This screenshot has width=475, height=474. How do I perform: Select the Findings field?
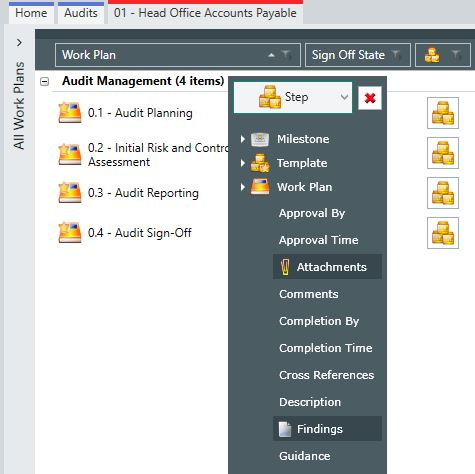(327, 429)
